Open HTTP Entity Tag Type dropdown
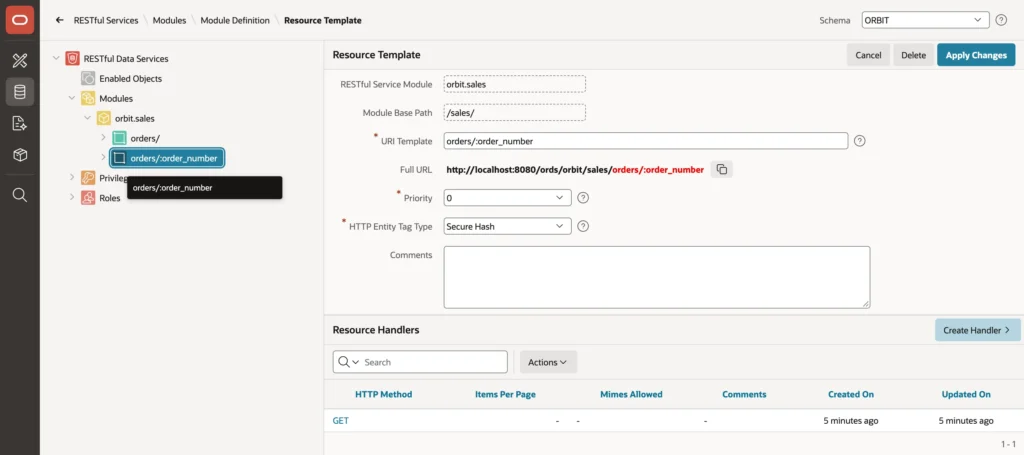Viewport: 1024px width, 455px height. coord(507,226)
